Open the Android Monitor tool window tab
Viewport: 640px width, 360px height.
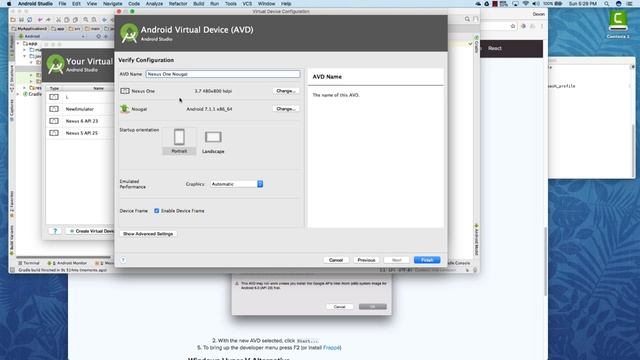click(67, 263)
